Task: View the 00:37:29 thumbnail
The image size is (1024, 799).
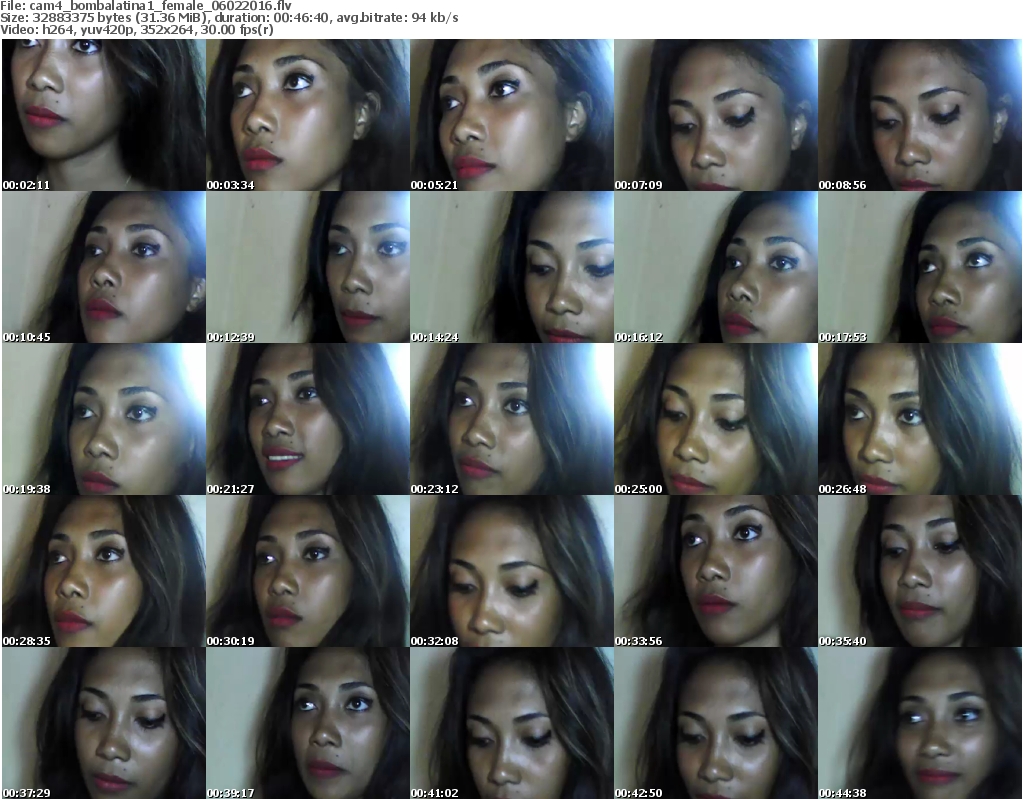Action: point(104,723)
